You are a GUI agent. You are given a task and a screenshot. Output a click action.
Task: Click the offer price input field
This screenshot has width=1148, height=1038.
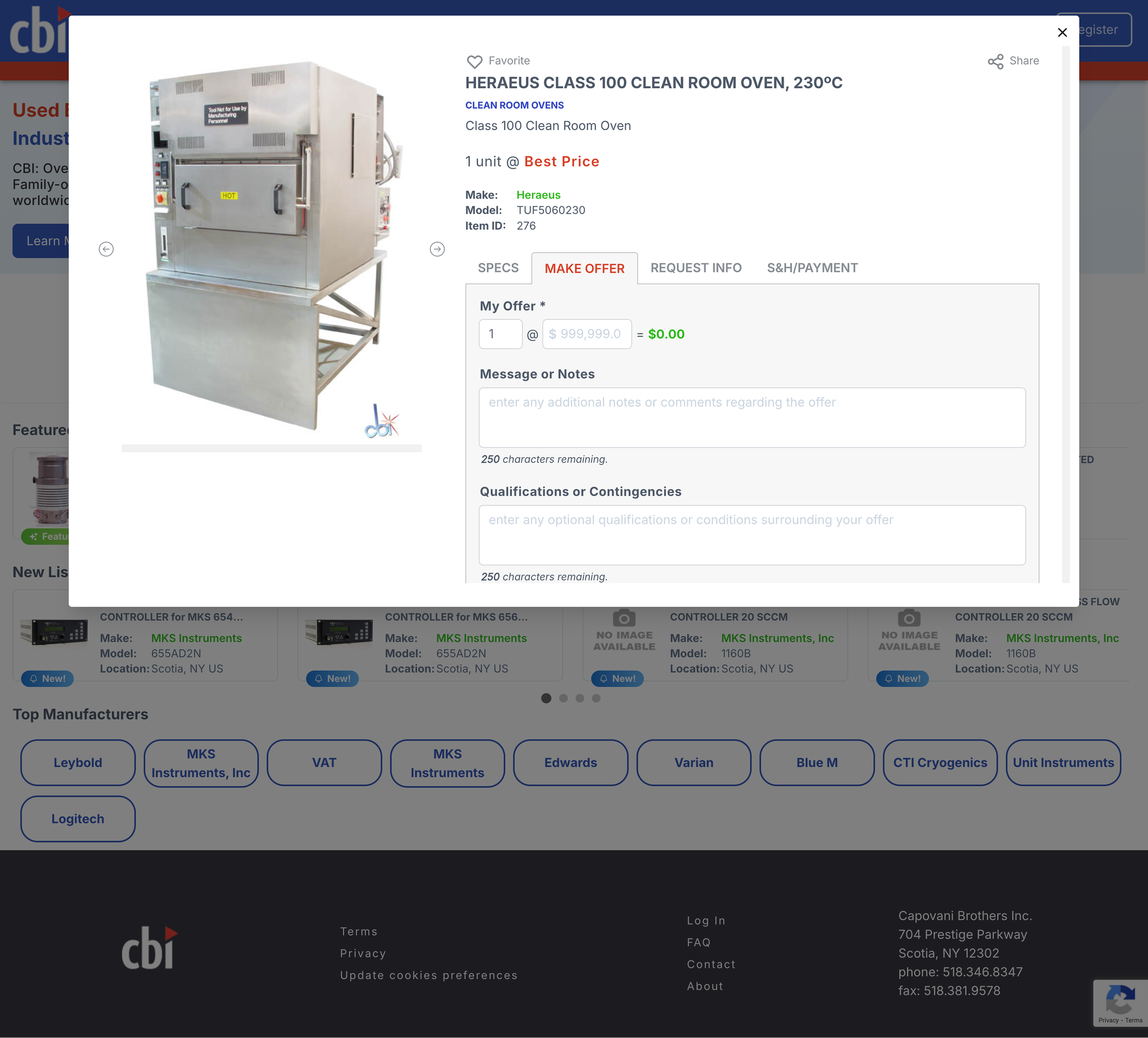(x=586, y=334)
